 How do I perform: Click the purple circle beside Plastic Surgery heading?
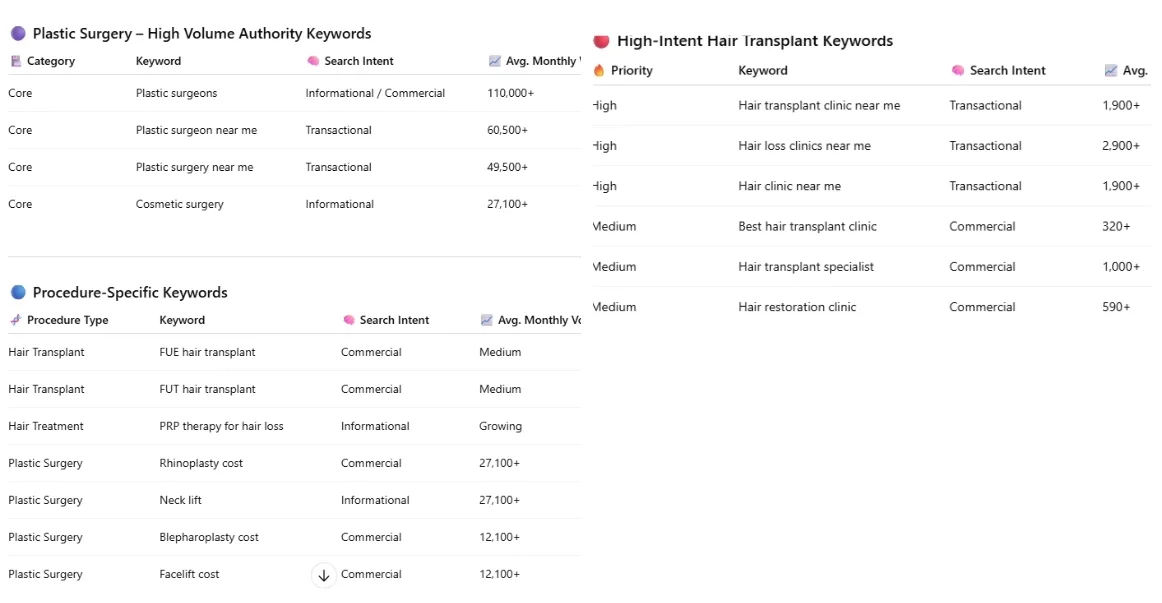(18, 33)
